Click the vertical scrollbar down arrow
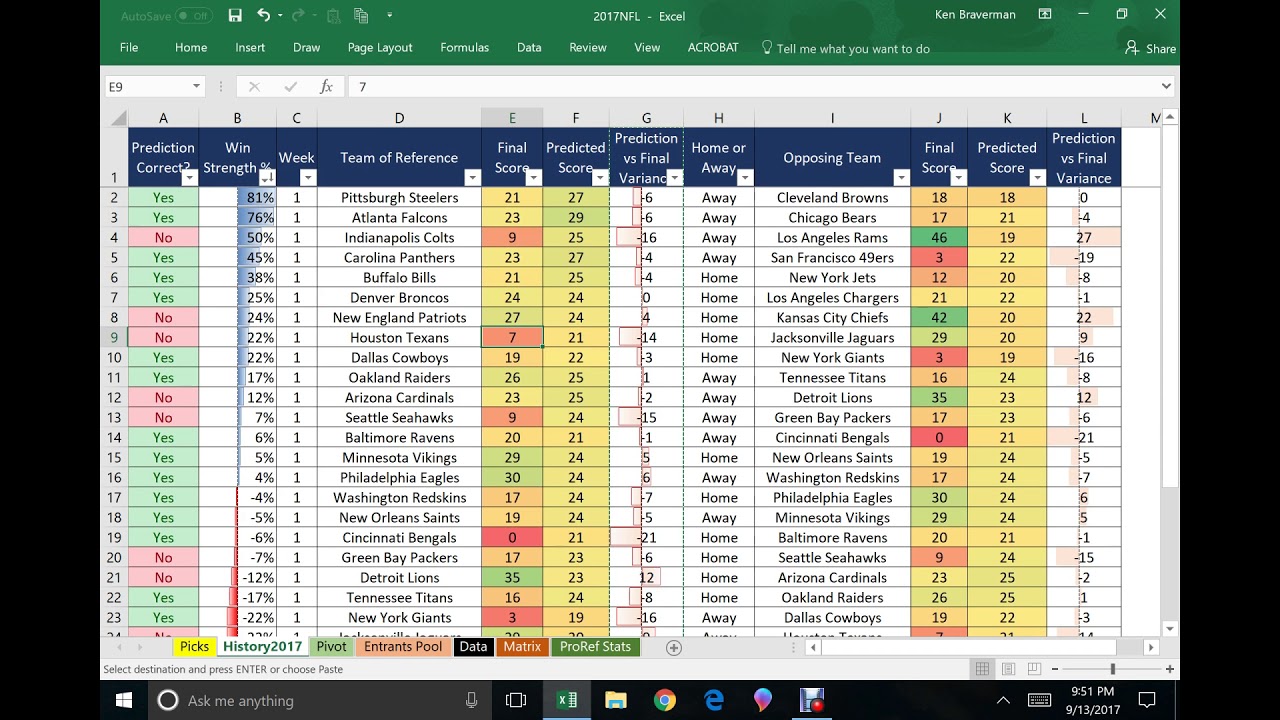Viewport: 1280px width, 720px height. point(1170,628)
